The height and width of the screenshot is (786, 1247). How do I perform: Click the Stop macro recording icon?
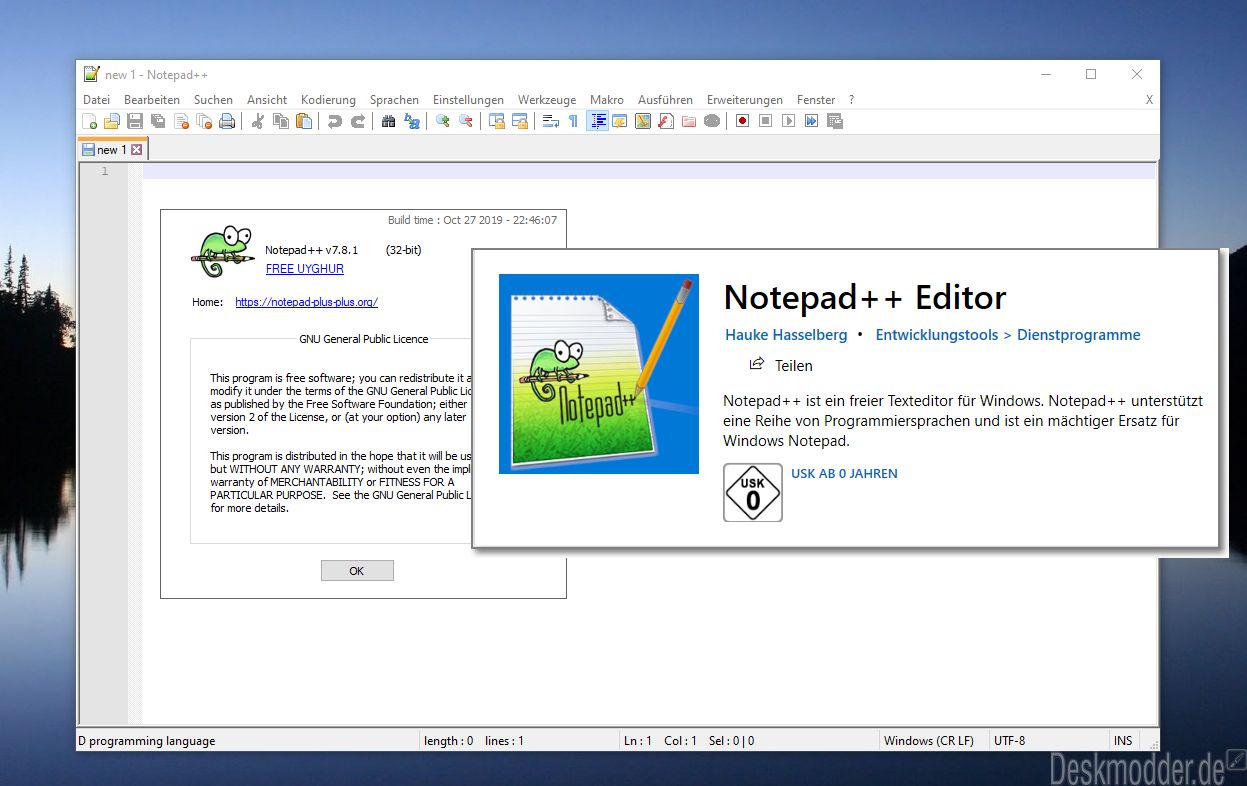tap(766, 121)
